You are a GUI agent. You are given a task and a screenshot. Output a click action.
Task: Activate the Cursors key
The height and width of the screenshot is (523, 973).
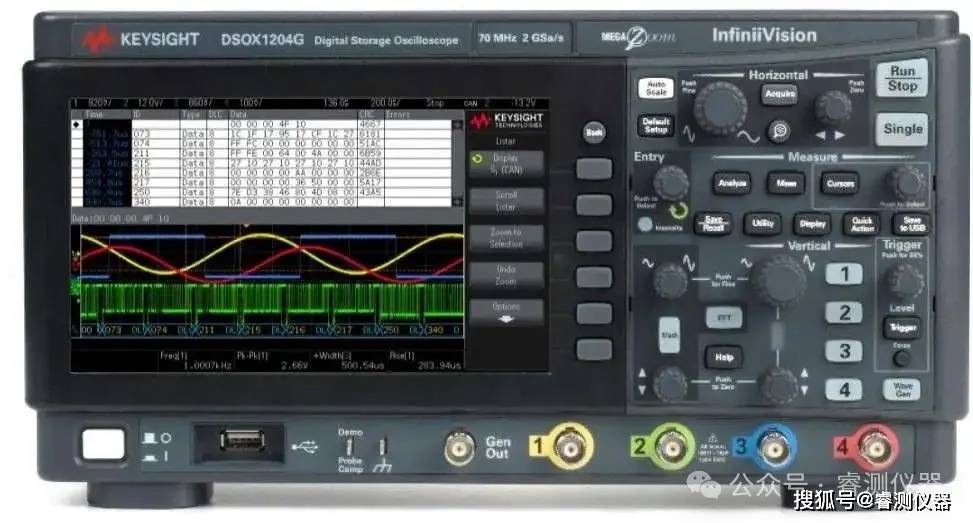tap(840, 184)
